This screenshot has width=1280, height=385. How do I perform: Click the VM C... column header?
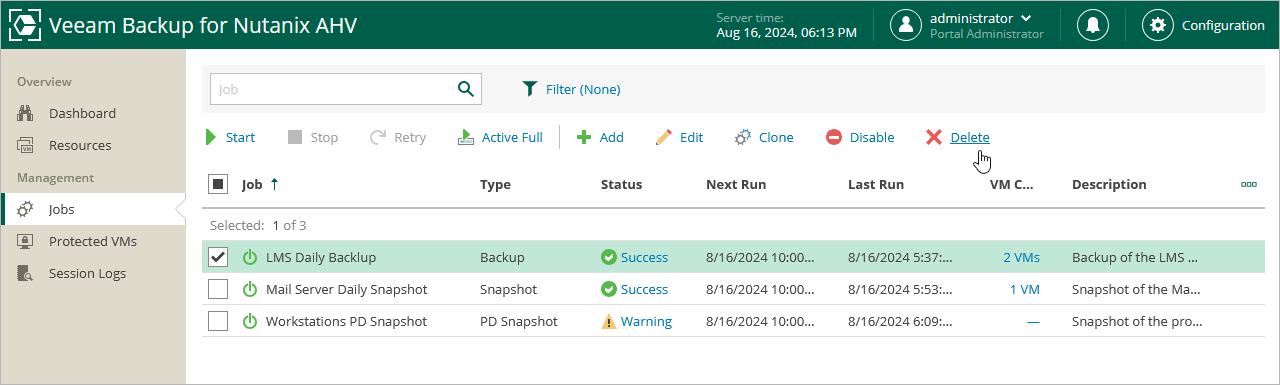[1011, 184]
